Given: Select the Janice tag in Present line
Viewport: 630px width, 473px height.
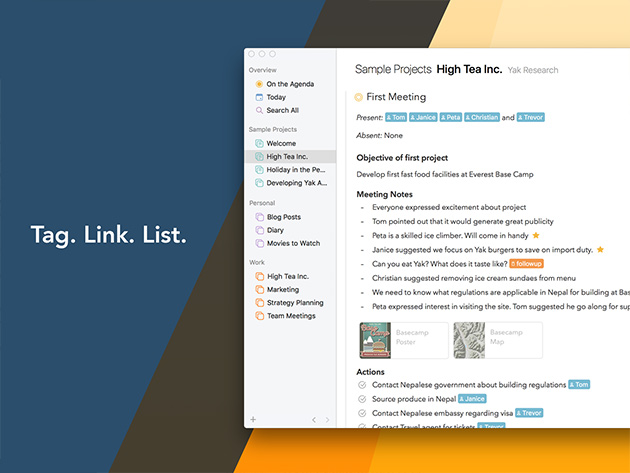Looking at the screenshot, I should pos(423,117).
